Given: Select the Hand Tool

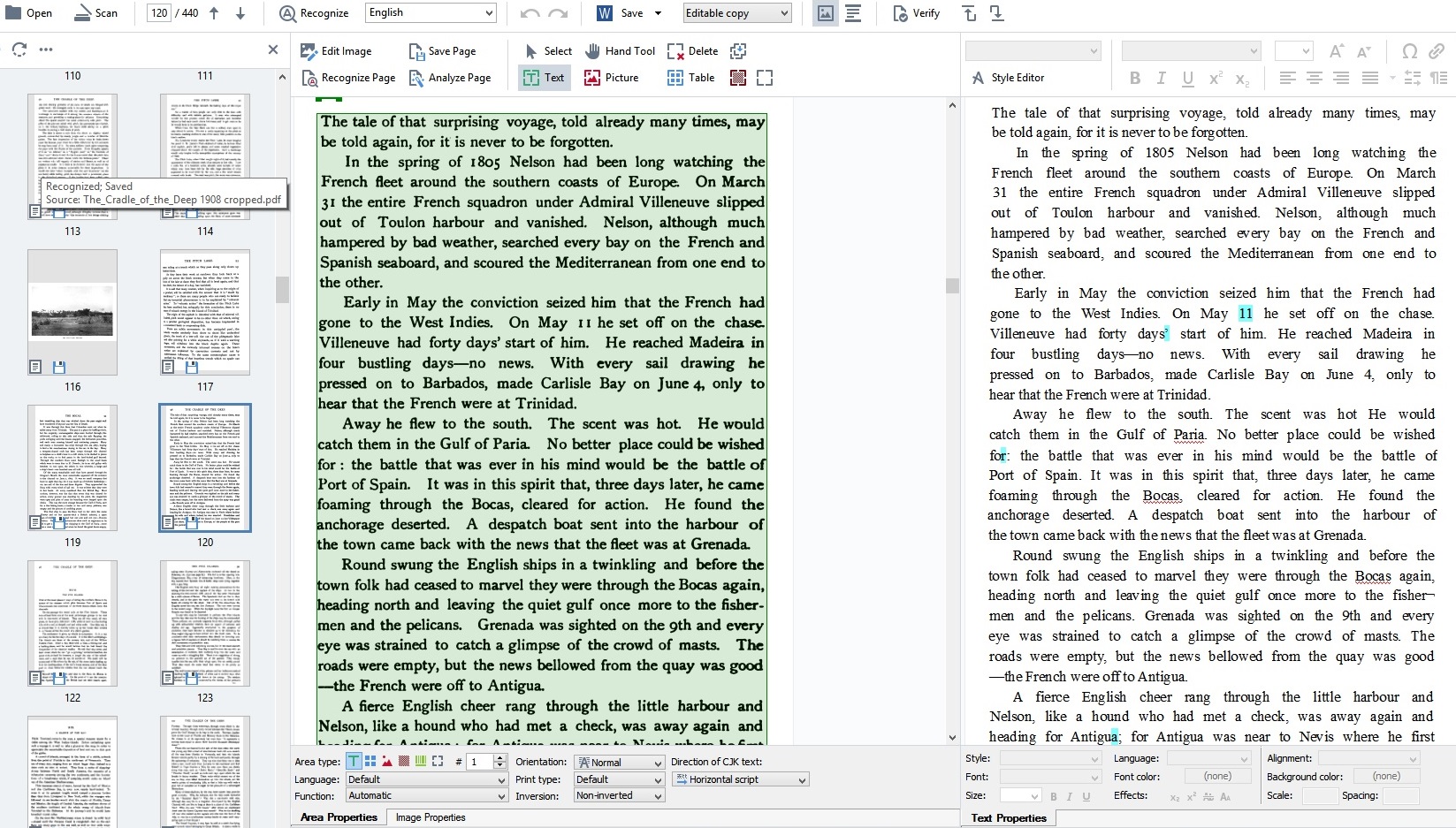Looking at the screenshot, I should click(x=620, y=51).
